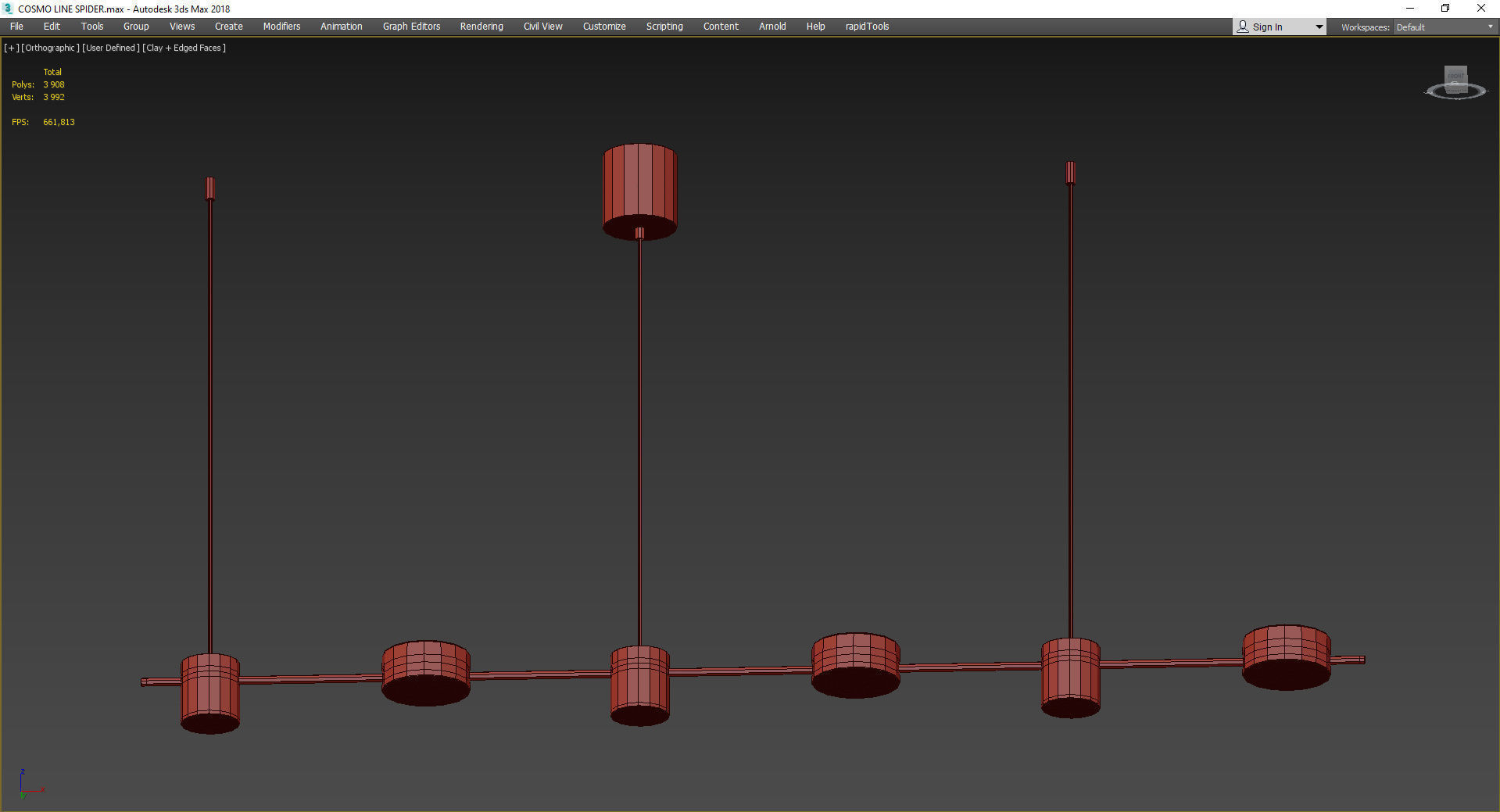This screenshot has width=1500, height=812.
Task: Open the Tools menu
Action: (x=92, y=27)
